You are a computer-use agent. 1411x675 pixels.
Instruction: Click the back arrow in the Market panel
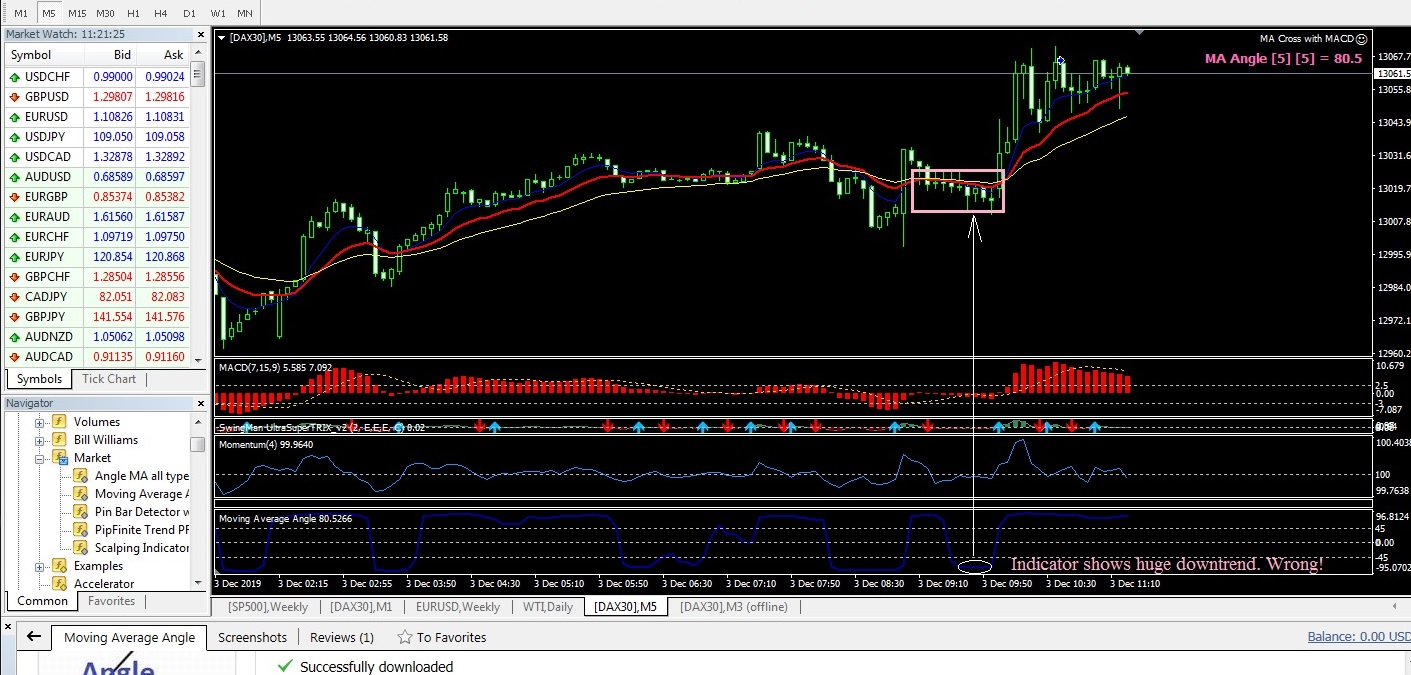(x=33, y=637)
